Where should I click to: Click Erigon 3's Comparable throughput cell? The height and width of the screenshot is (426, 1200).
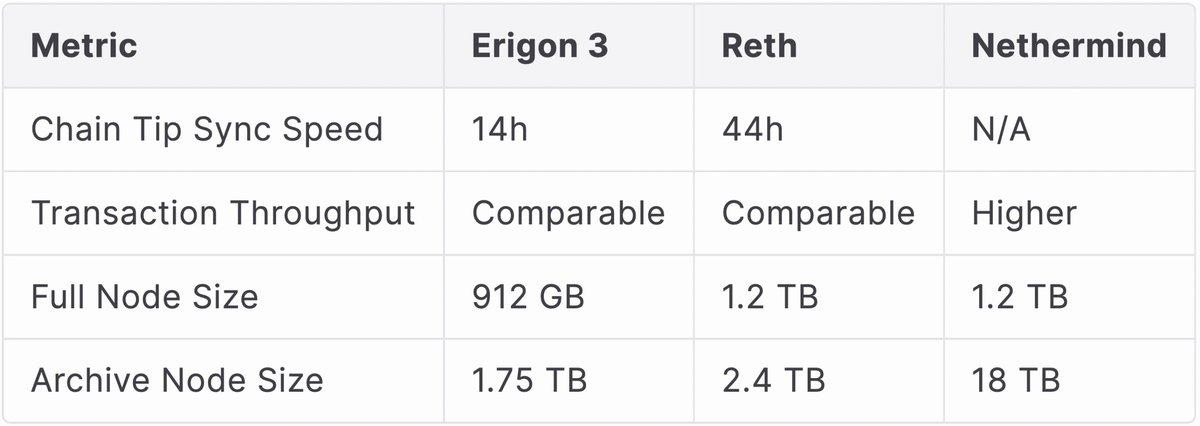click(x=568, y=213)
